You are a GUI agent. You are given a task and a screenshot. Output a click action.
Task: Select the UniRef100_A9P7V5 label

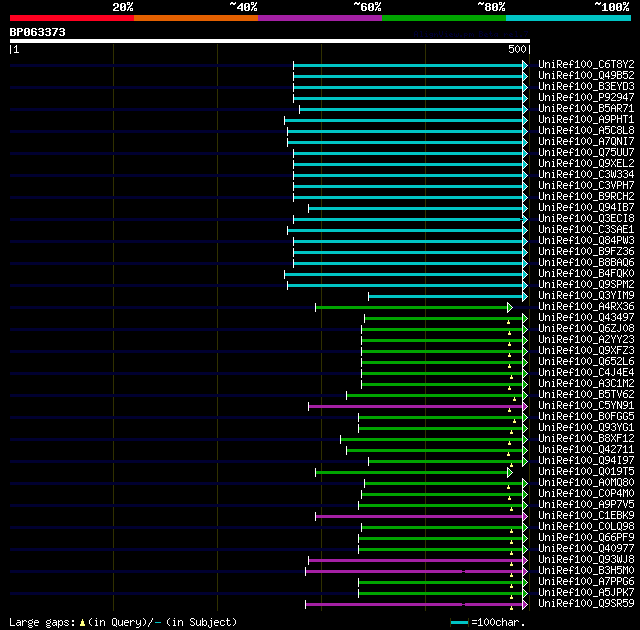(586, 505)
